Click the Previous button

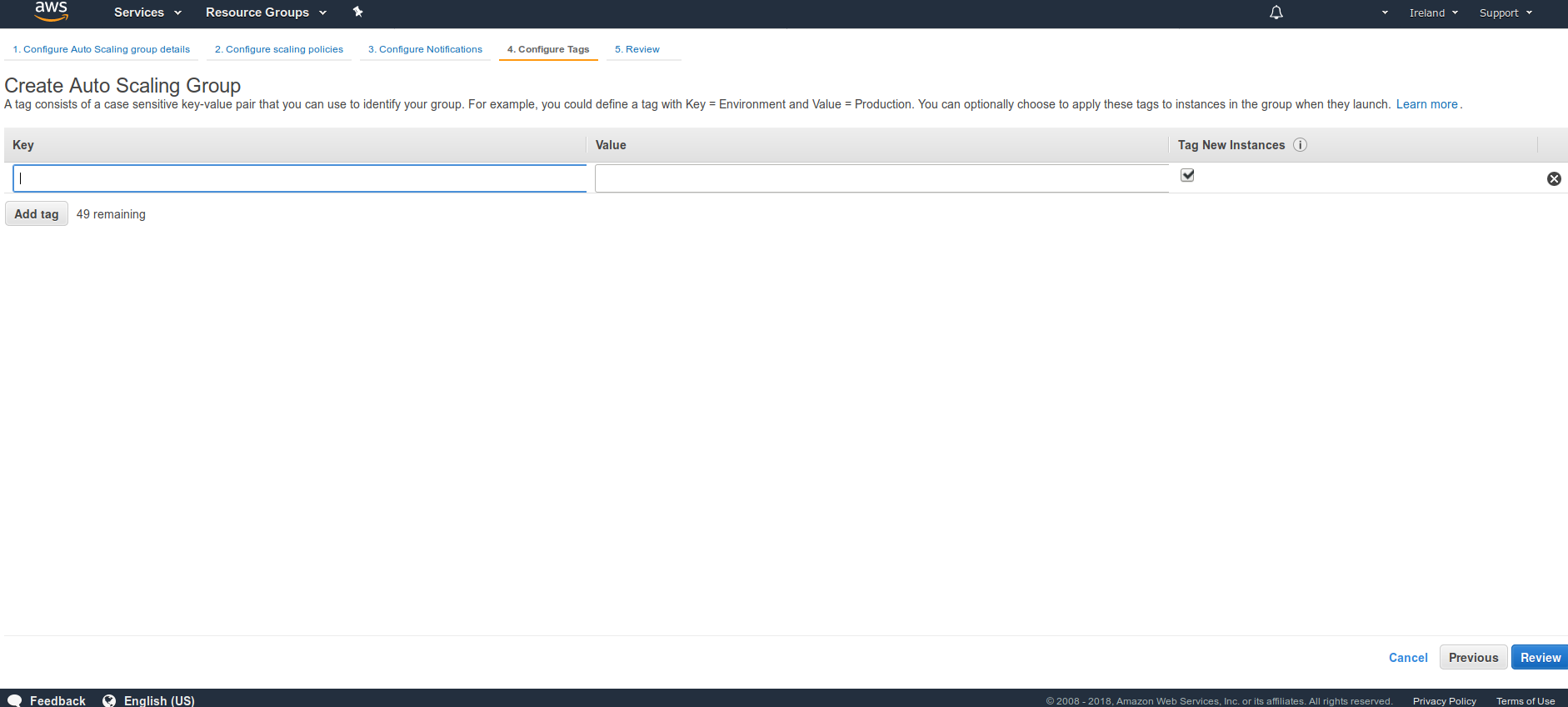pos(1473,657)
